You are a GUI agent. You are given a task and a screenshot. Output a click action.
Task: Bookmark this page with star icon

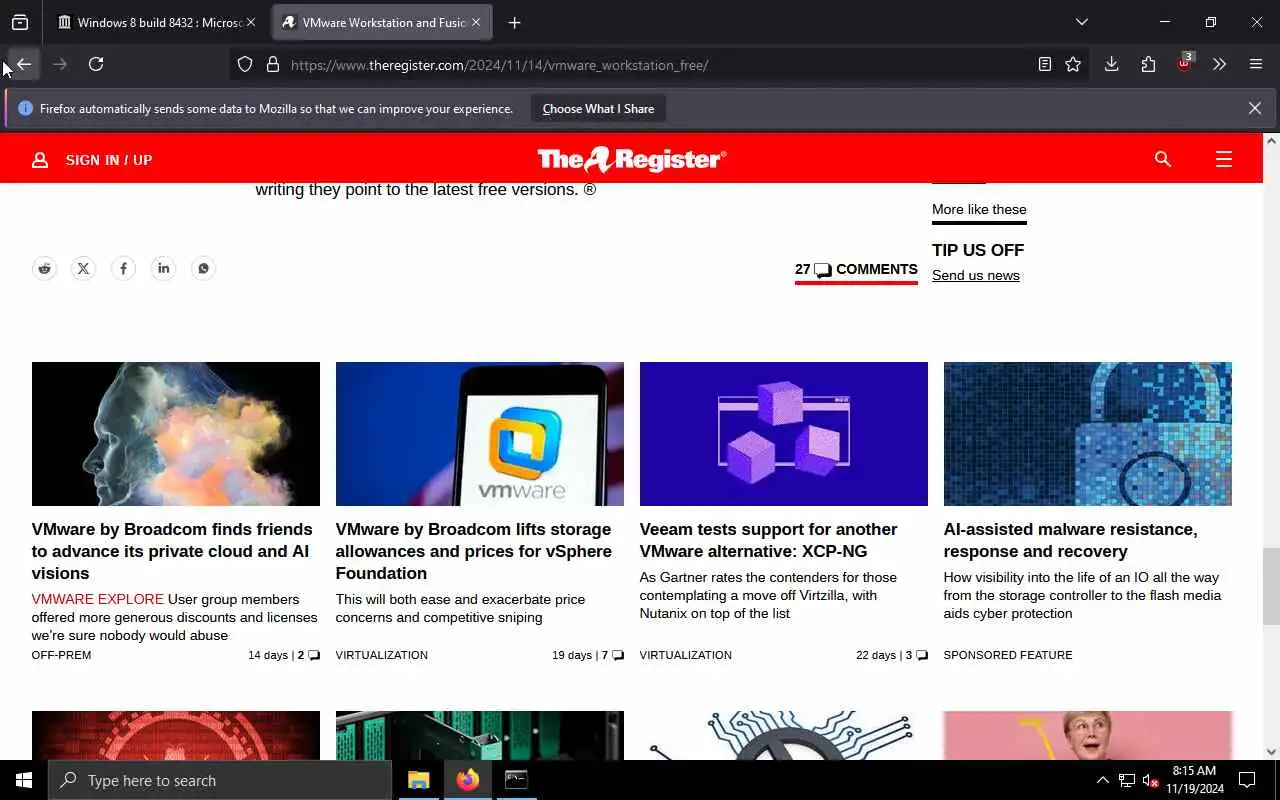coord(1073,64)
